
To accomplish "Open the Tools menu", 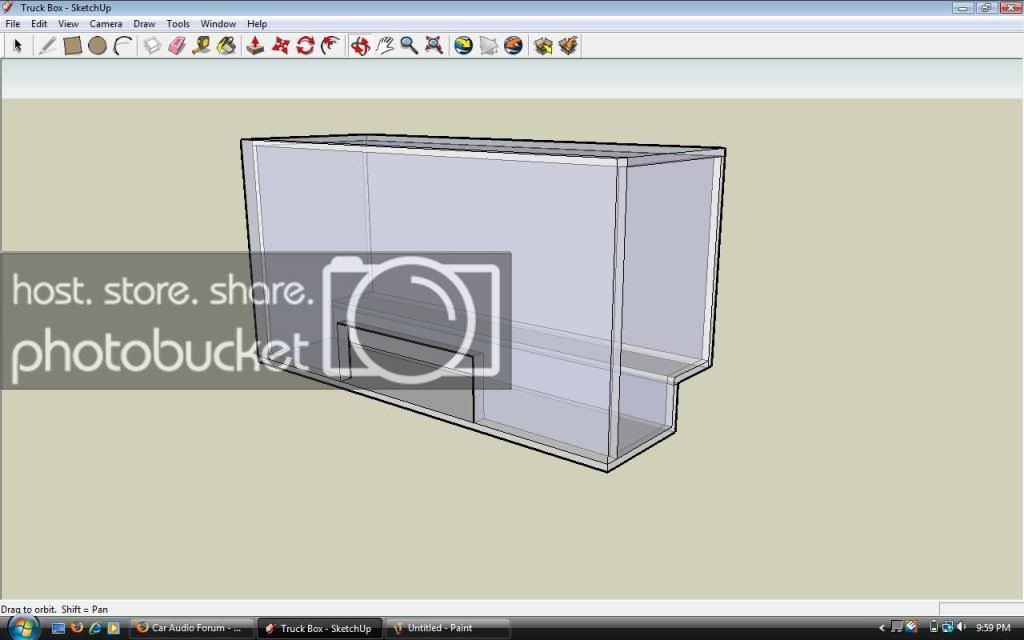I will [x=178, y=24].
